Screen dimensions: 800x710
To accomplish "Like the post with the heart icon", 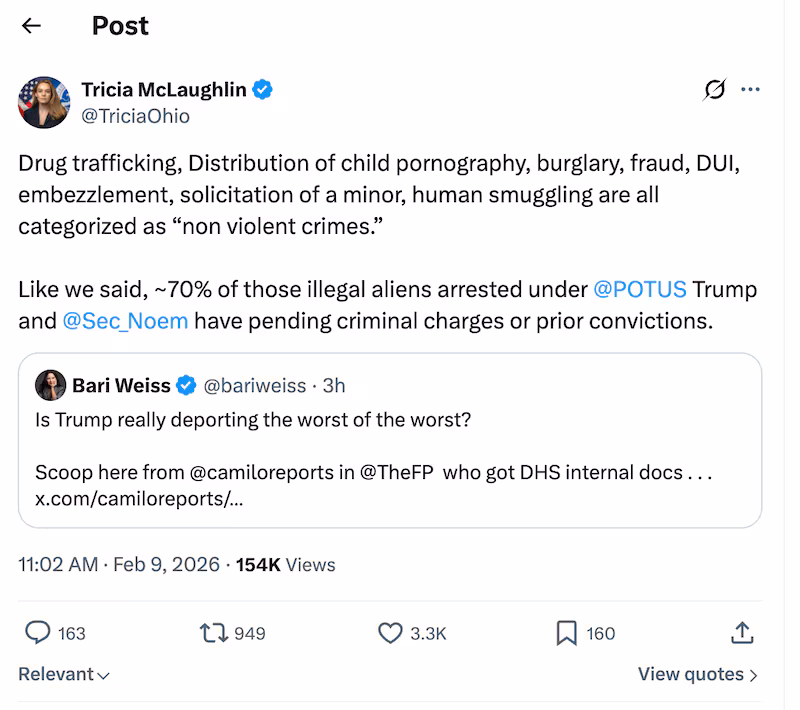I will click(x=389, y=633).
